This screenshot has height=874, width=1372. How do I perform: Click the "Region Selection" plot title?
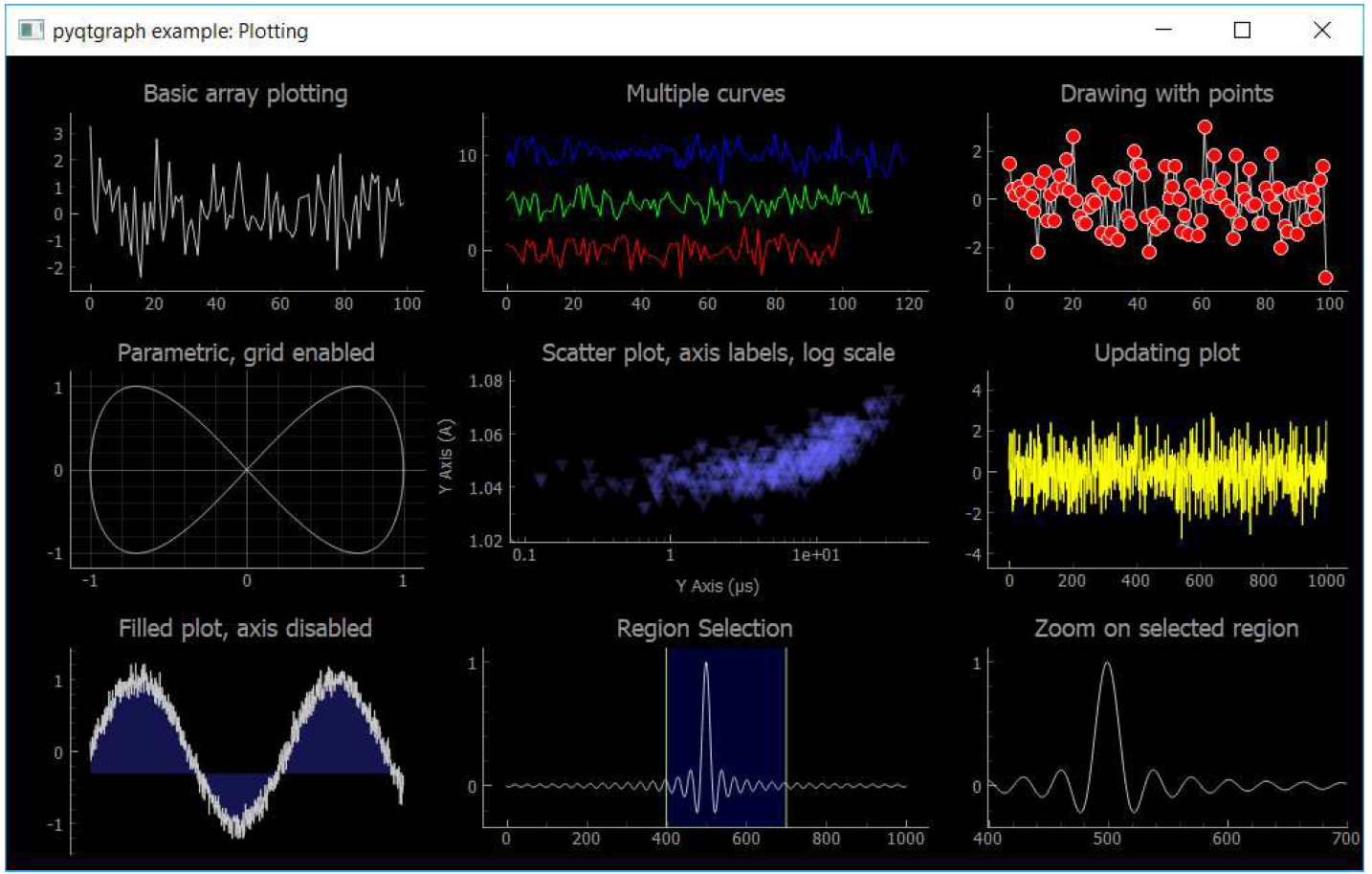point(704,629)
